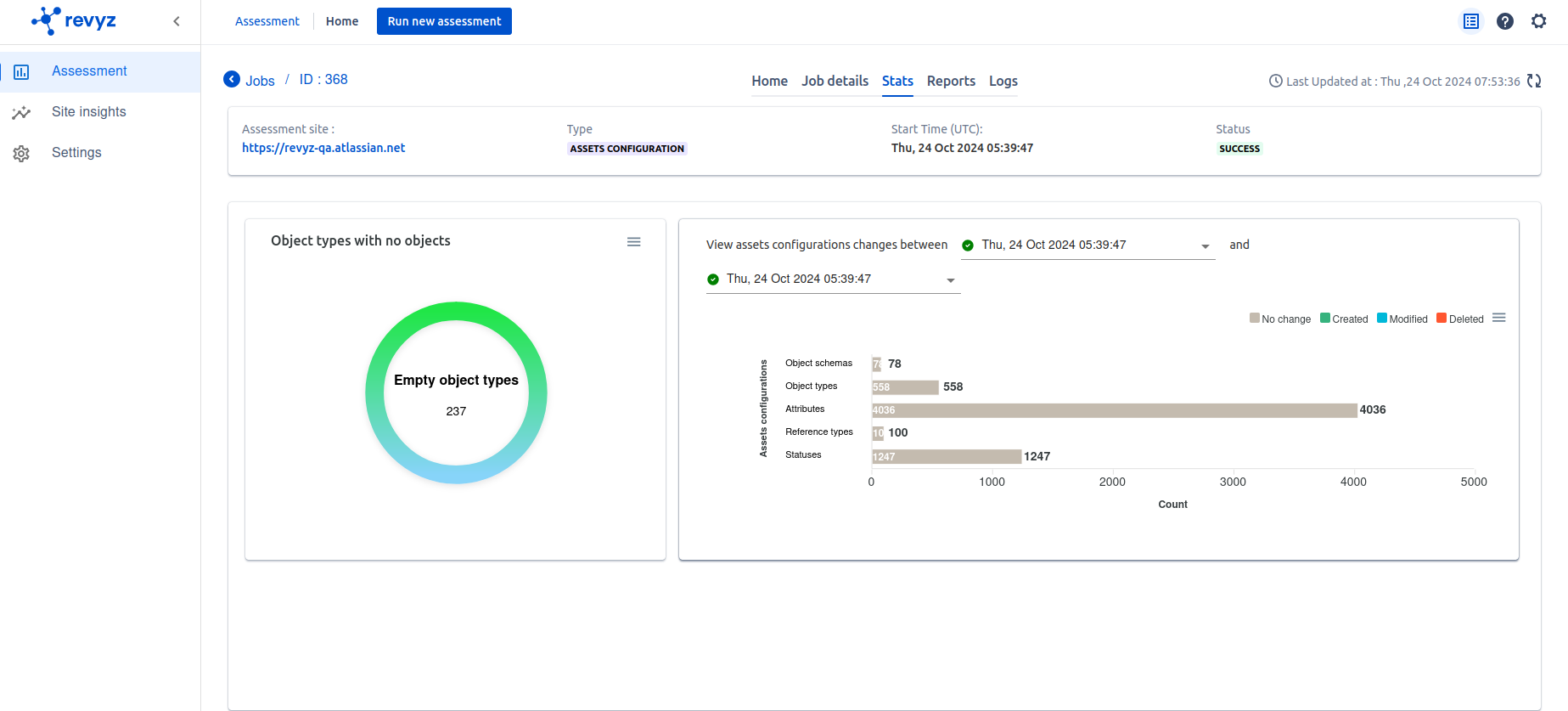Click the Attributes bar of 4036
The height and width of the screenshot is (711, 1568).
1115,410
